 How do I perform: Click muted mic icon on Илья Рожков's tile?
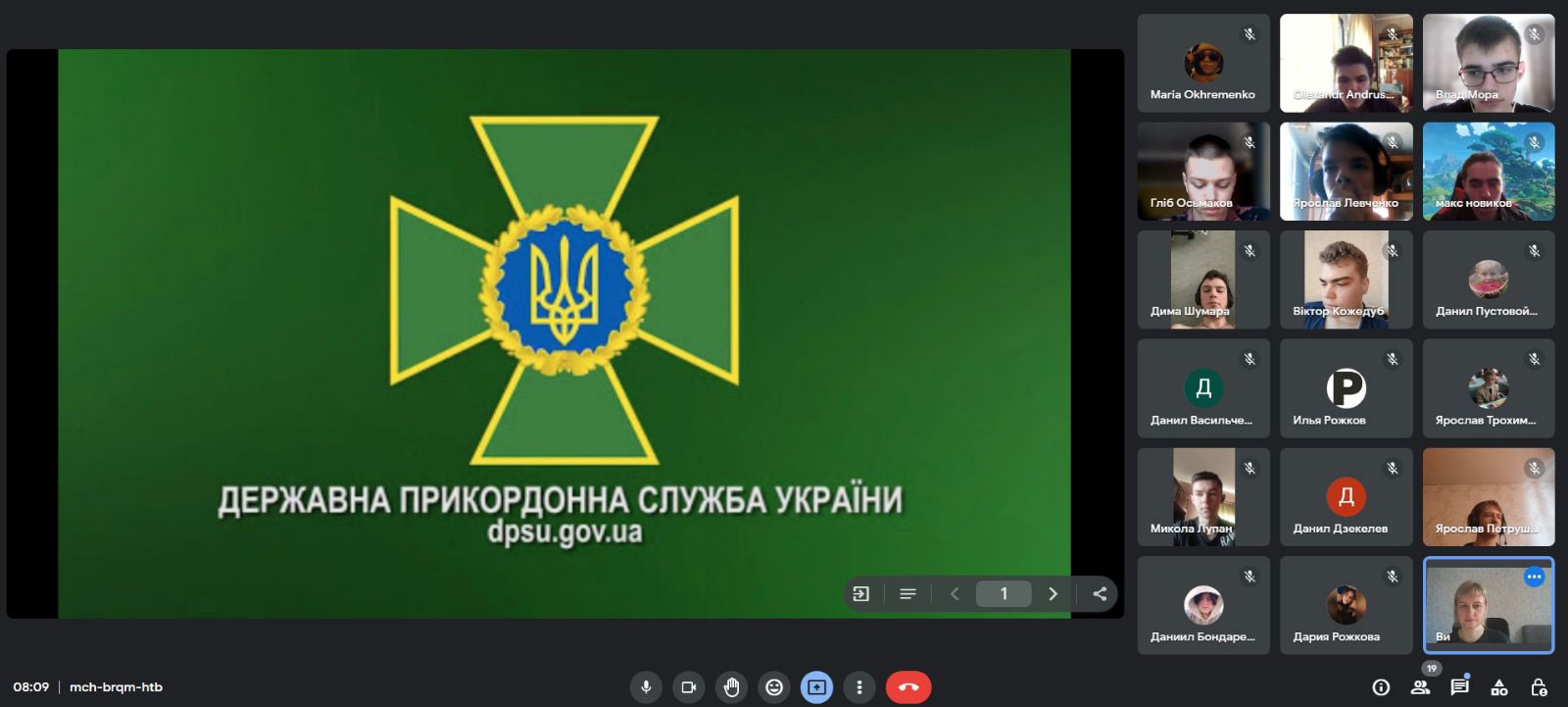pyautogui.click(x=1393, y=360)
